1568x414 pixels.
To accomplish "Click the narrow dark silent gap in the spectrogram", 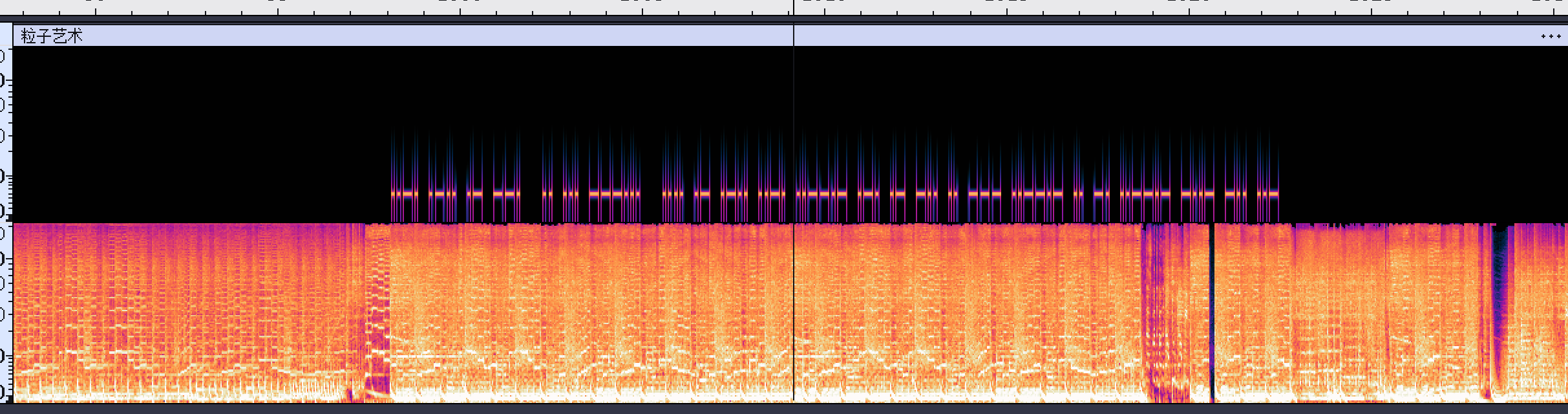I will [x=1212, y=310].
